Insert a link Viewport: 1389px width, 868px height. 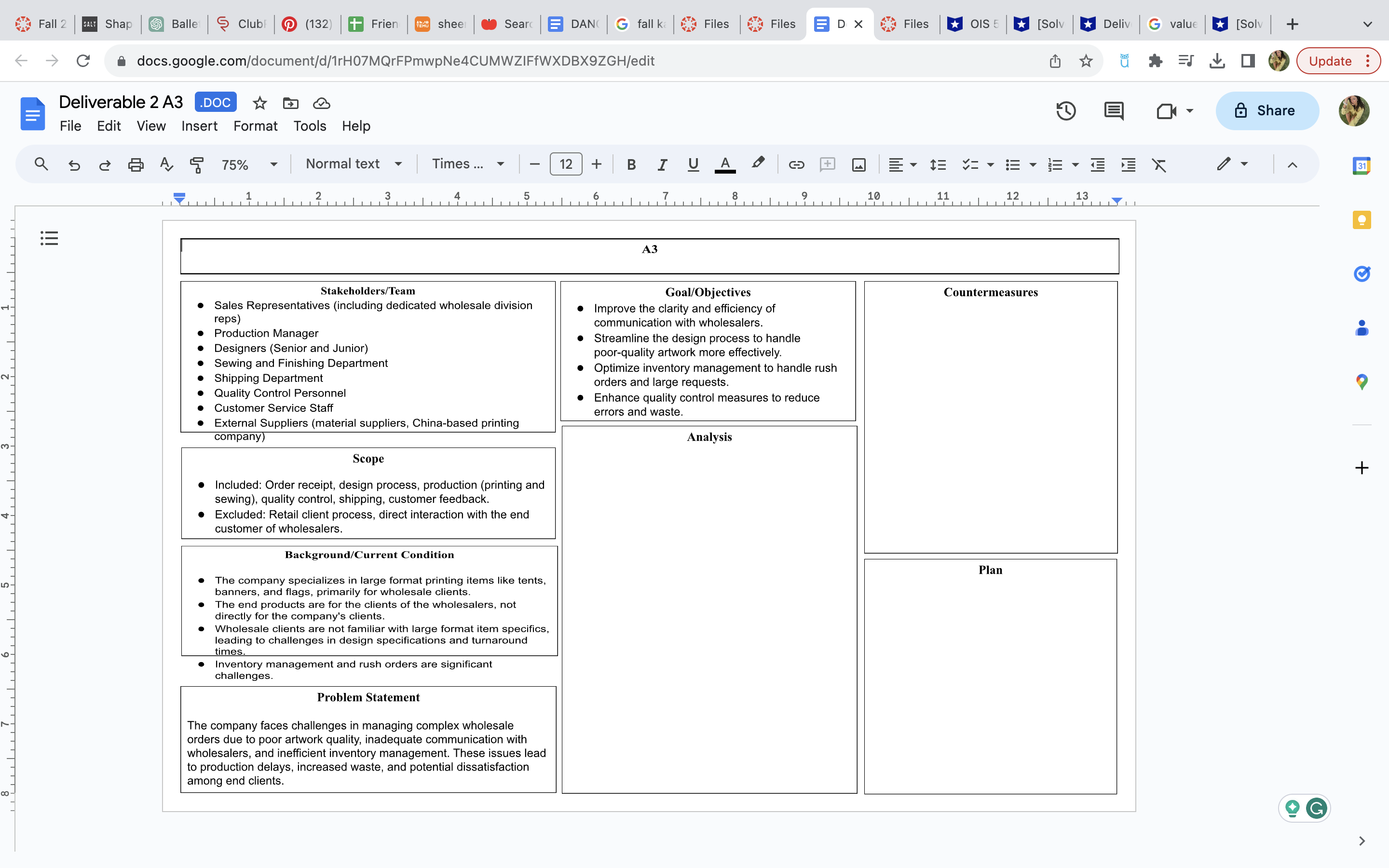797,164
